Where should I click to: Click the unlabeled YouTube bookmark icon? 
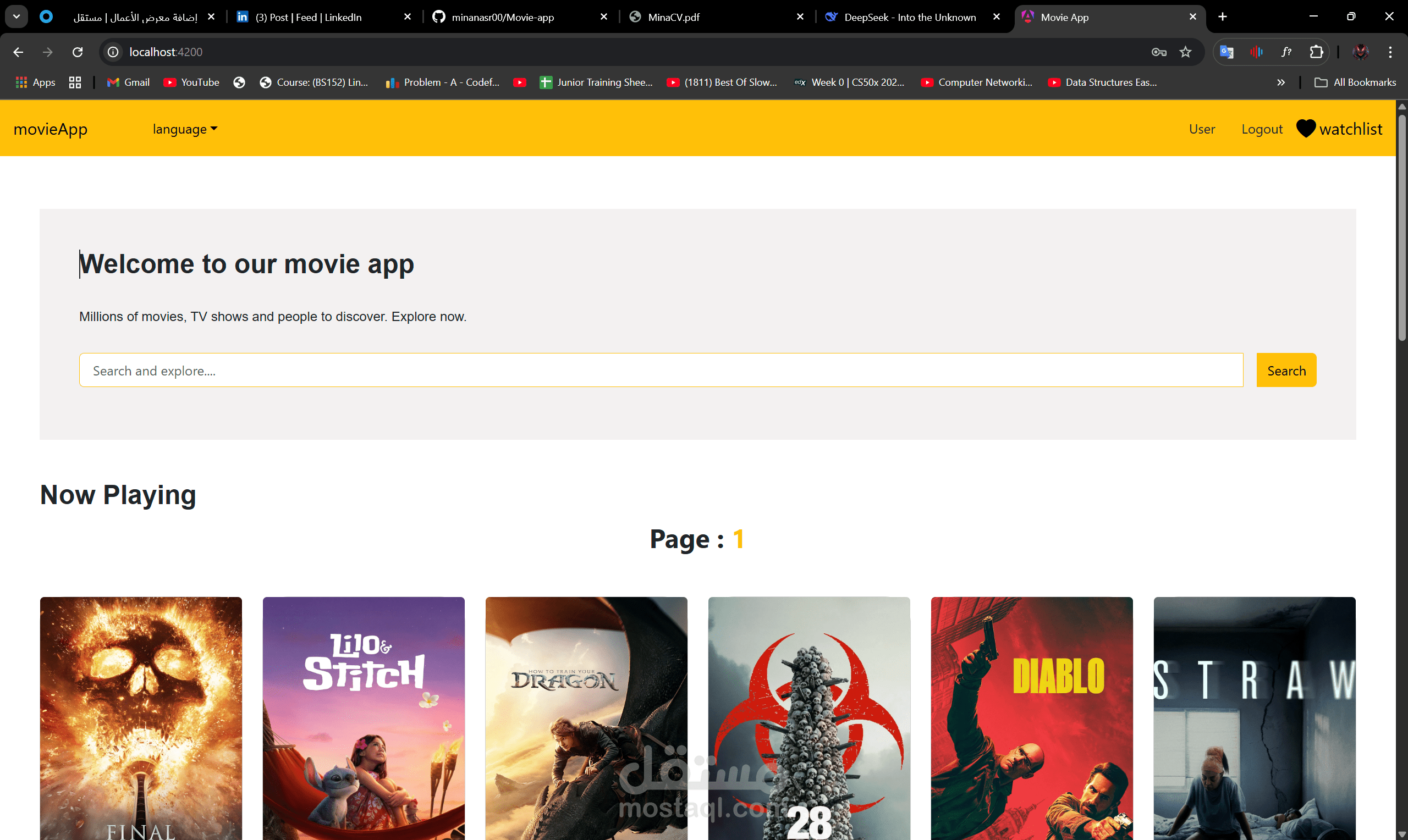click(x=520, y=82)
